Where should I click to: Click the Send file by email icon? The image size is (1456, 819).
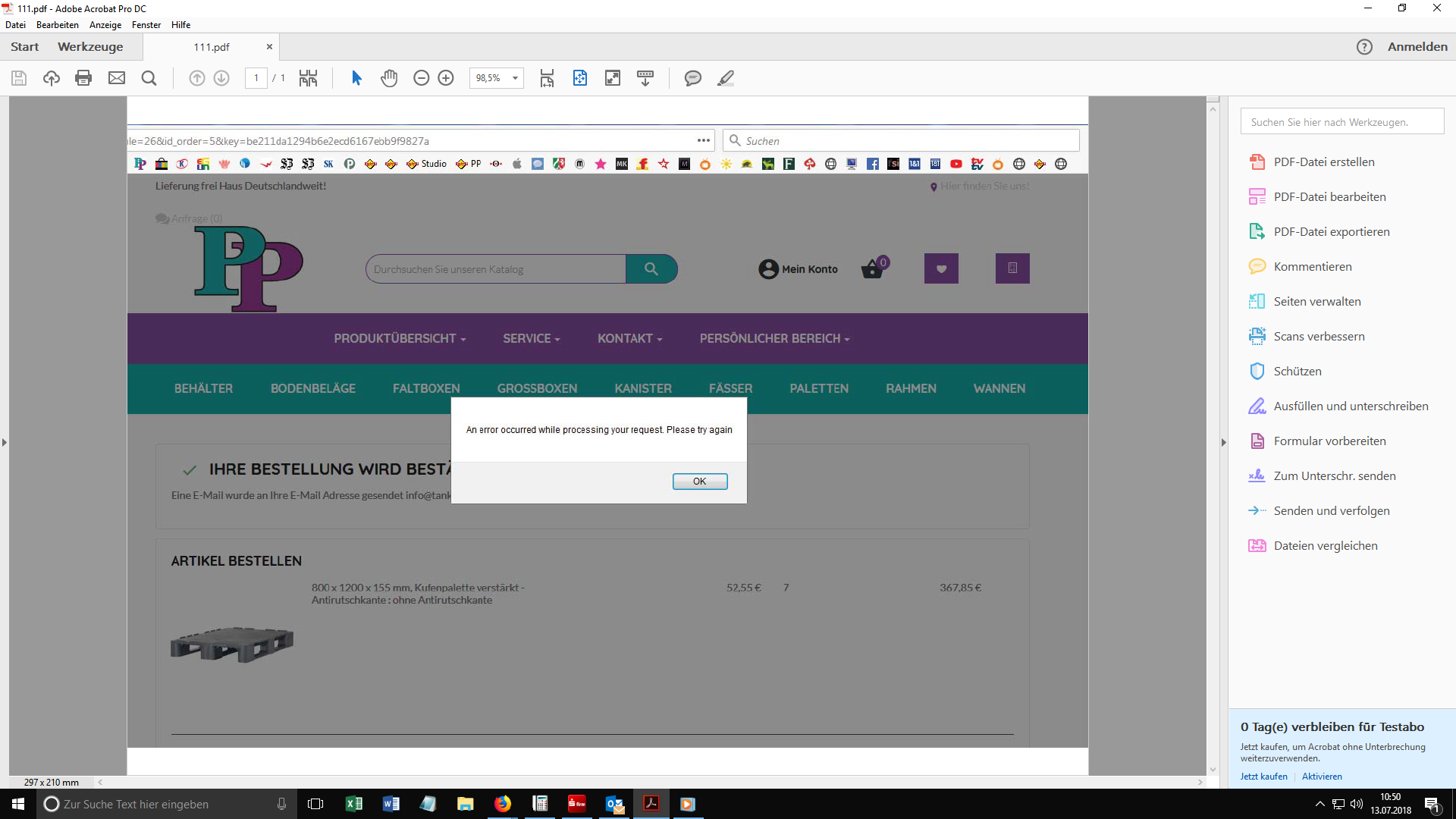tap(117, 78)
